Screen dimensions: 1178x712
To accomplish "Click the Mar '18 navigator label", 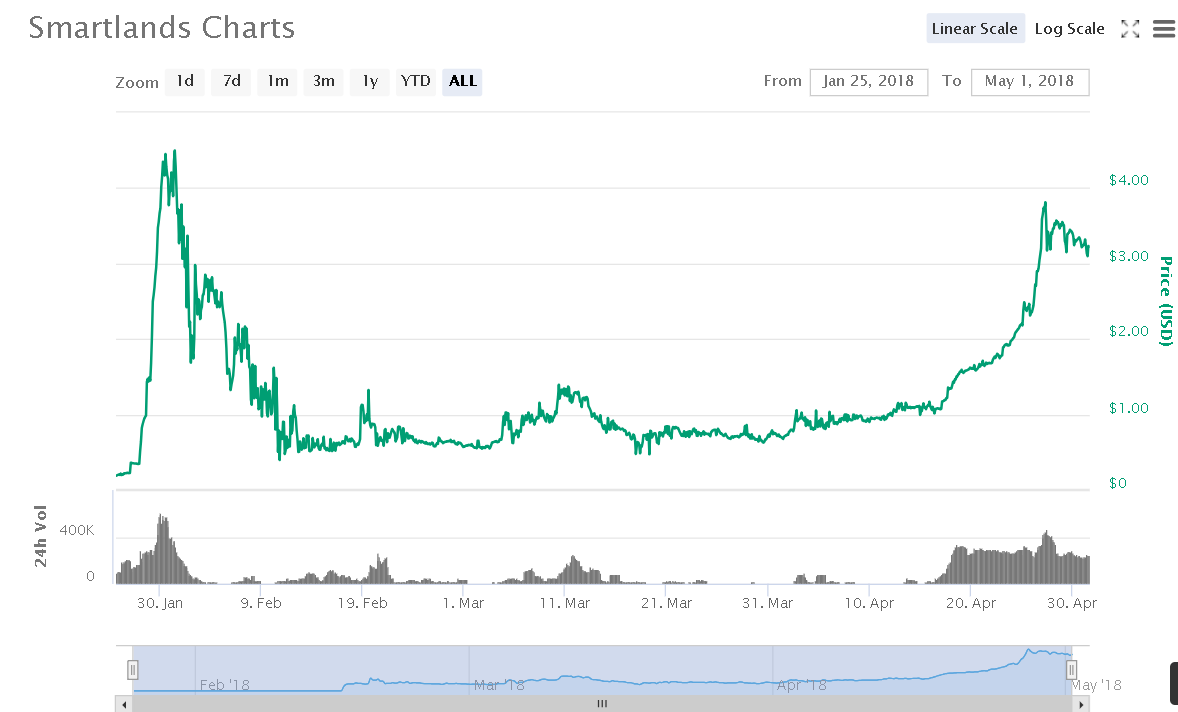I will tap(499, 685).
